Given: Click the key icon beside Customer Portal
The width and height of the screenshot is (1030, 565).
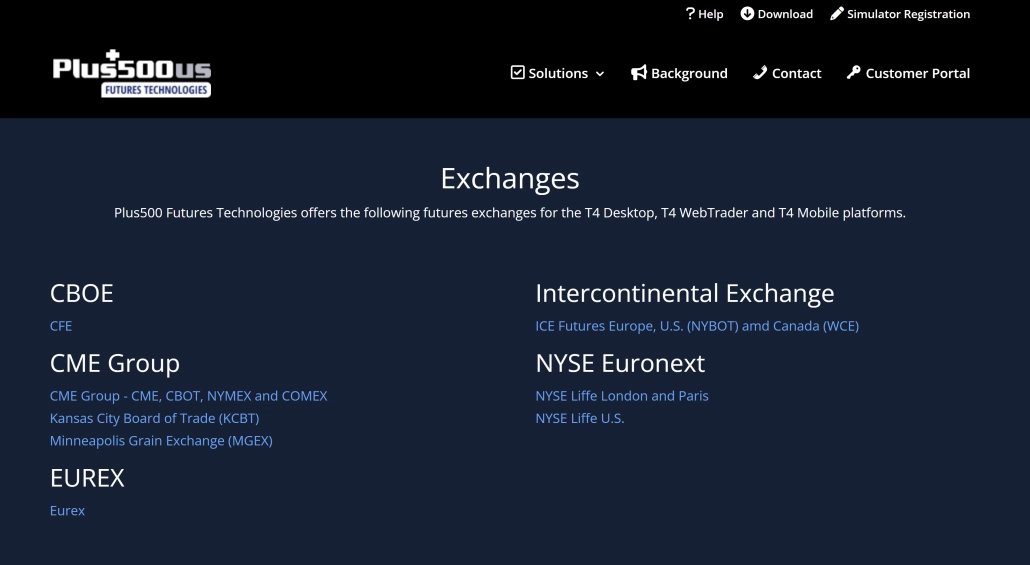Looking at the screenshot, I should click(853, 73).
